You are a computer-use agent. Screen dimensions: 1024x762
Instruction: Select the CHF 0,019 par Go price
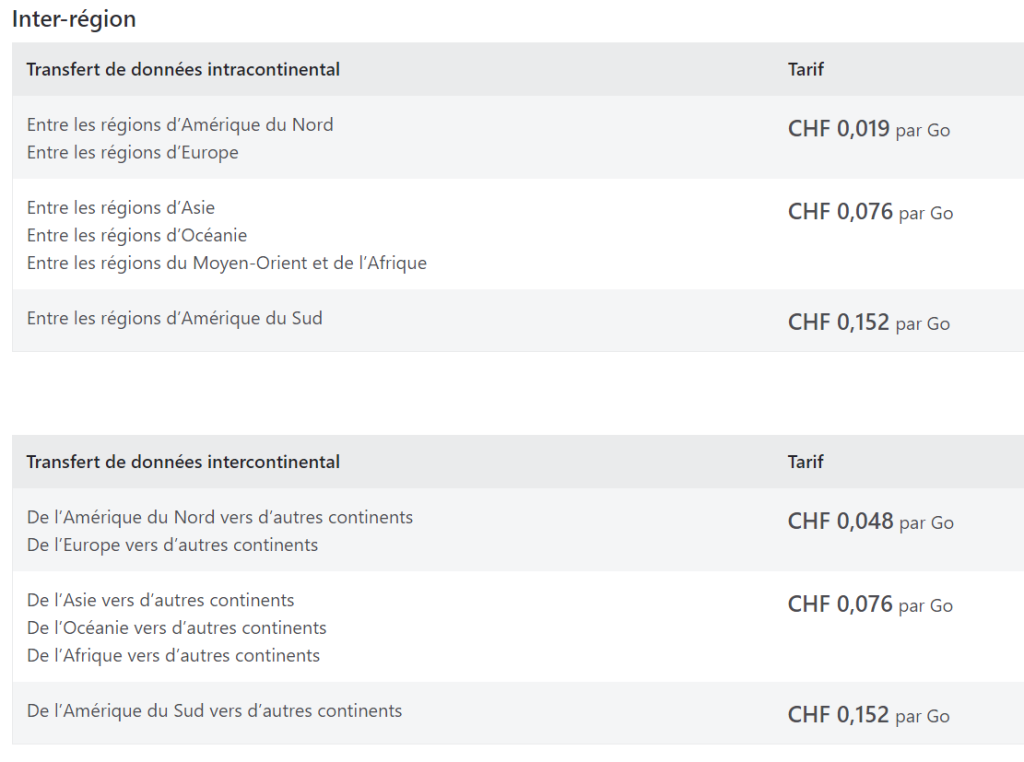(869, 129)
